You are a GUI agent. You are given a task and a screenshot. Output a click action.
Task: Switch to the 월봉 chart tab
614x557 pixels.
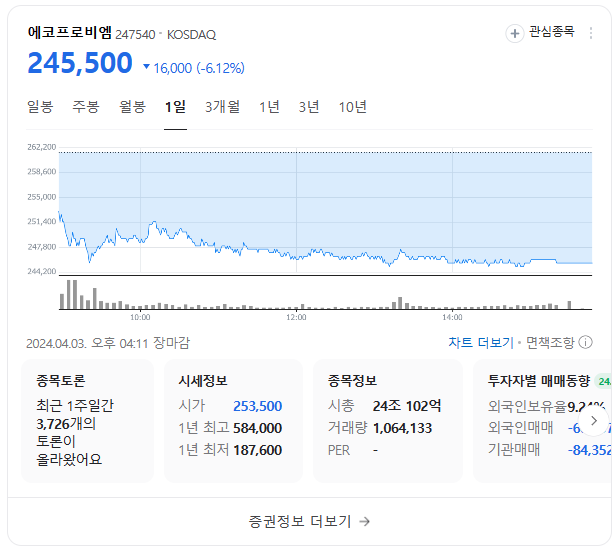pyautogui.click(x=132, y=107)
